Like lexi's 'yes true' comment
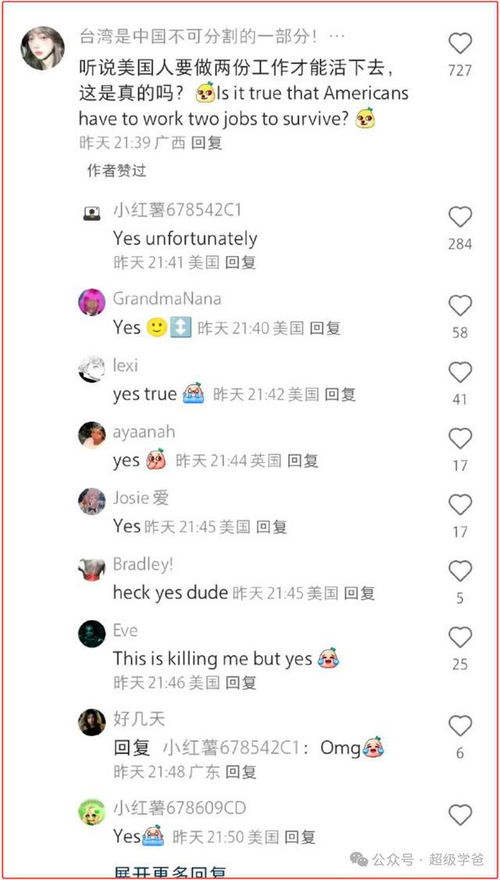 pos(460,373)
